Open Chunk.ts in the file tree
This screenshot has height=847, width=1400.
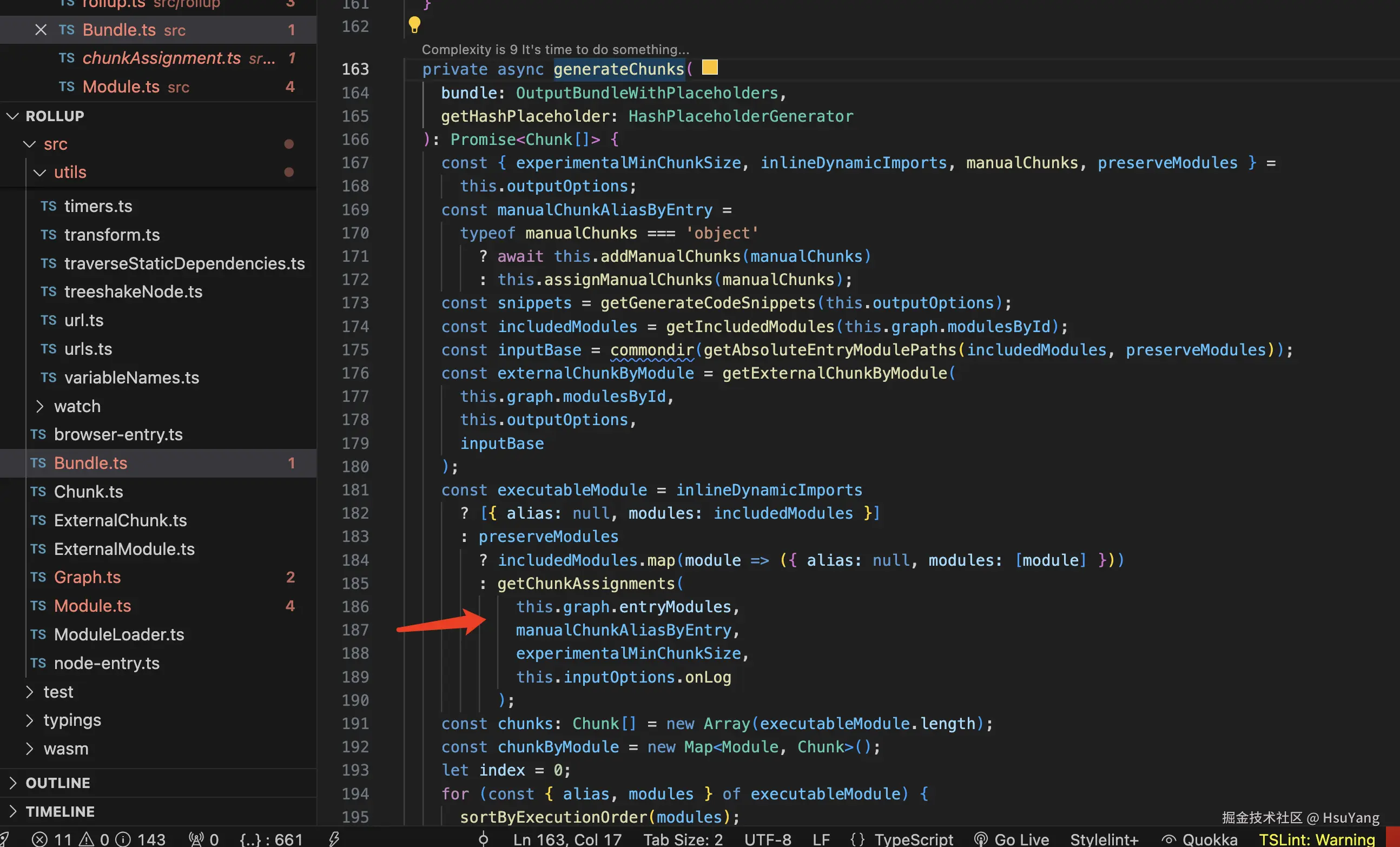click(88, 492)
